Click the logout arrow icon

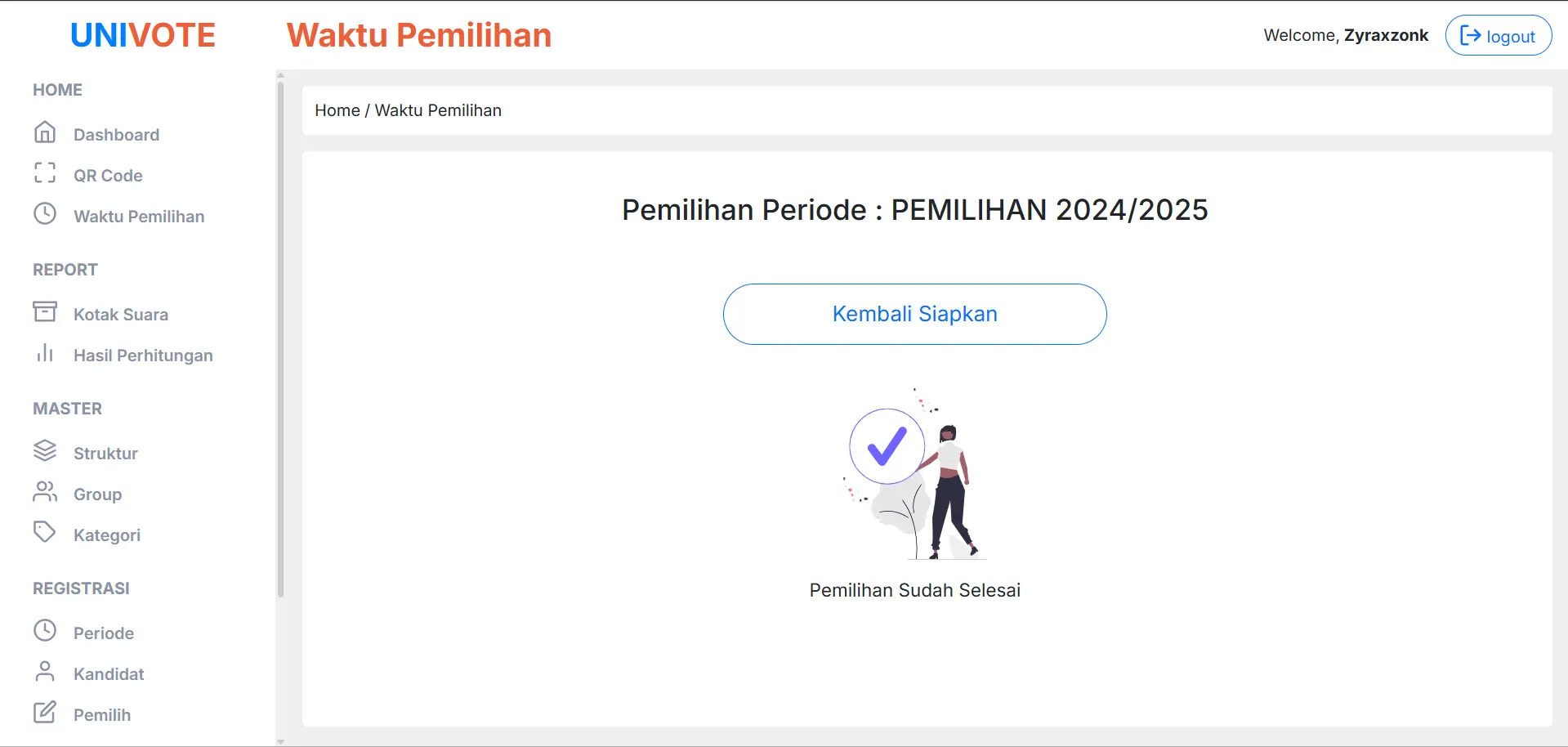(1470, 35)
